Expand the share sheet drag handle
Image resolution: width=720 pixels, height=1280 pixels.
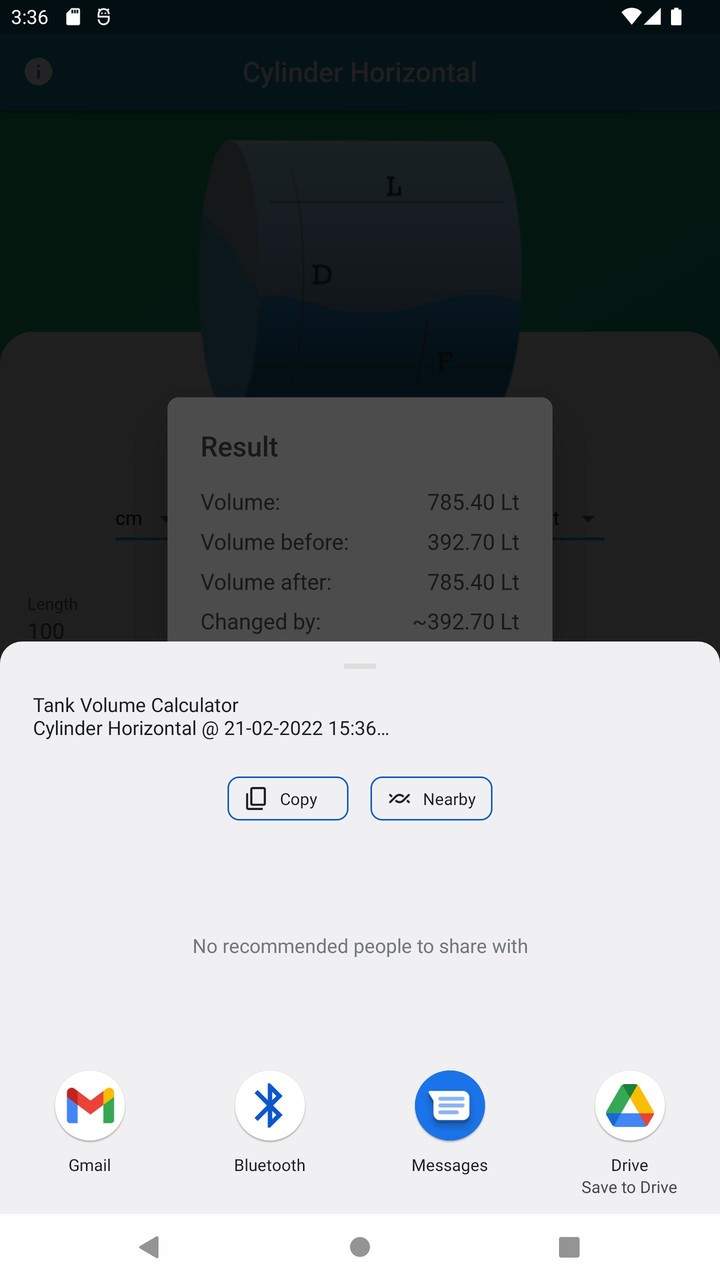coord(360,665)
